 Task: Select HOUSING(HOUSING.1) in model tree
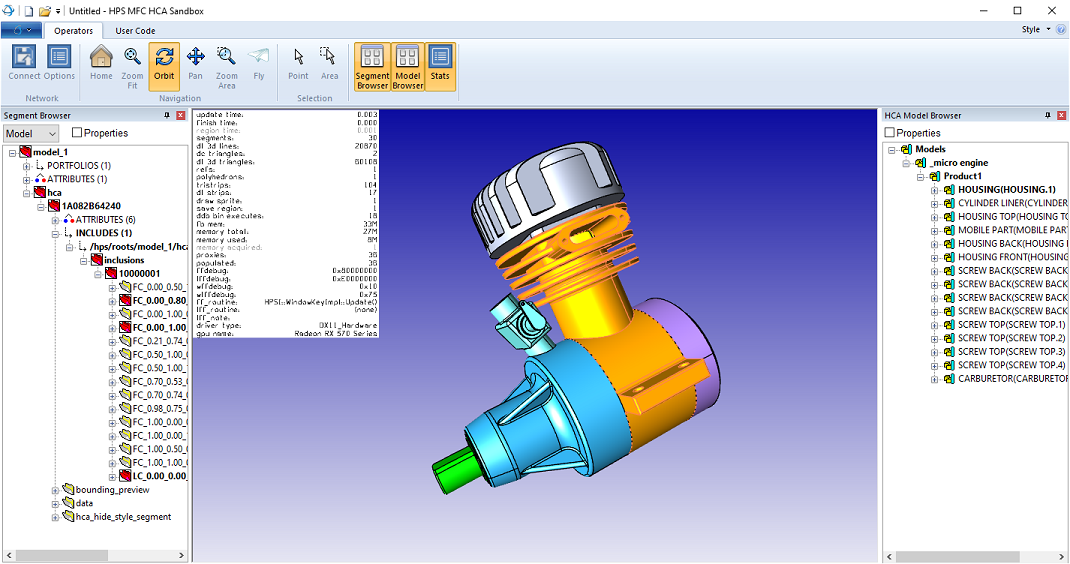pos(1006,190)
